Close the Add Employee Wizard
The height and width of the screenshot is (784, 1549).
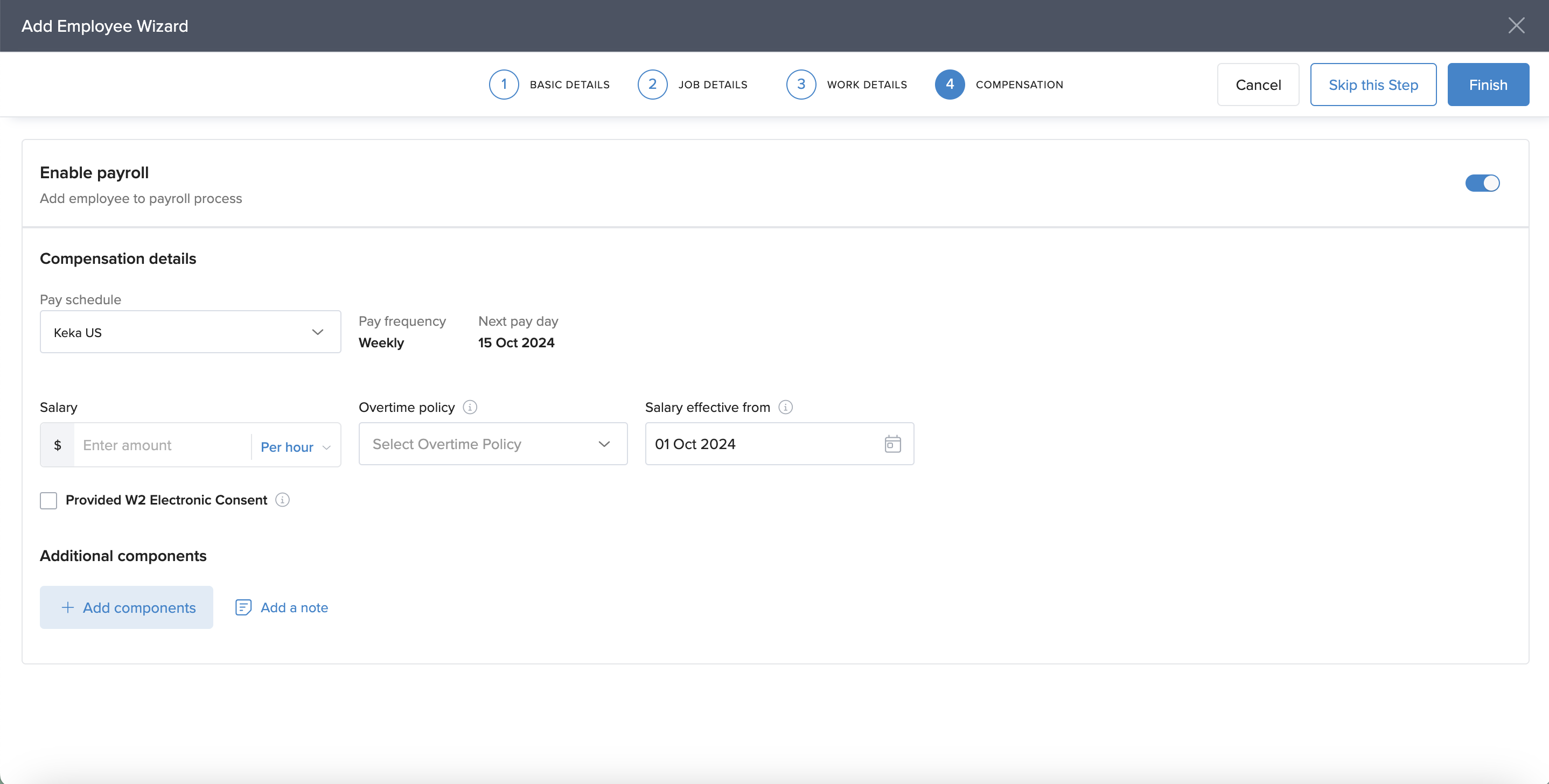pyautogui.click(x=1516, y=25)
